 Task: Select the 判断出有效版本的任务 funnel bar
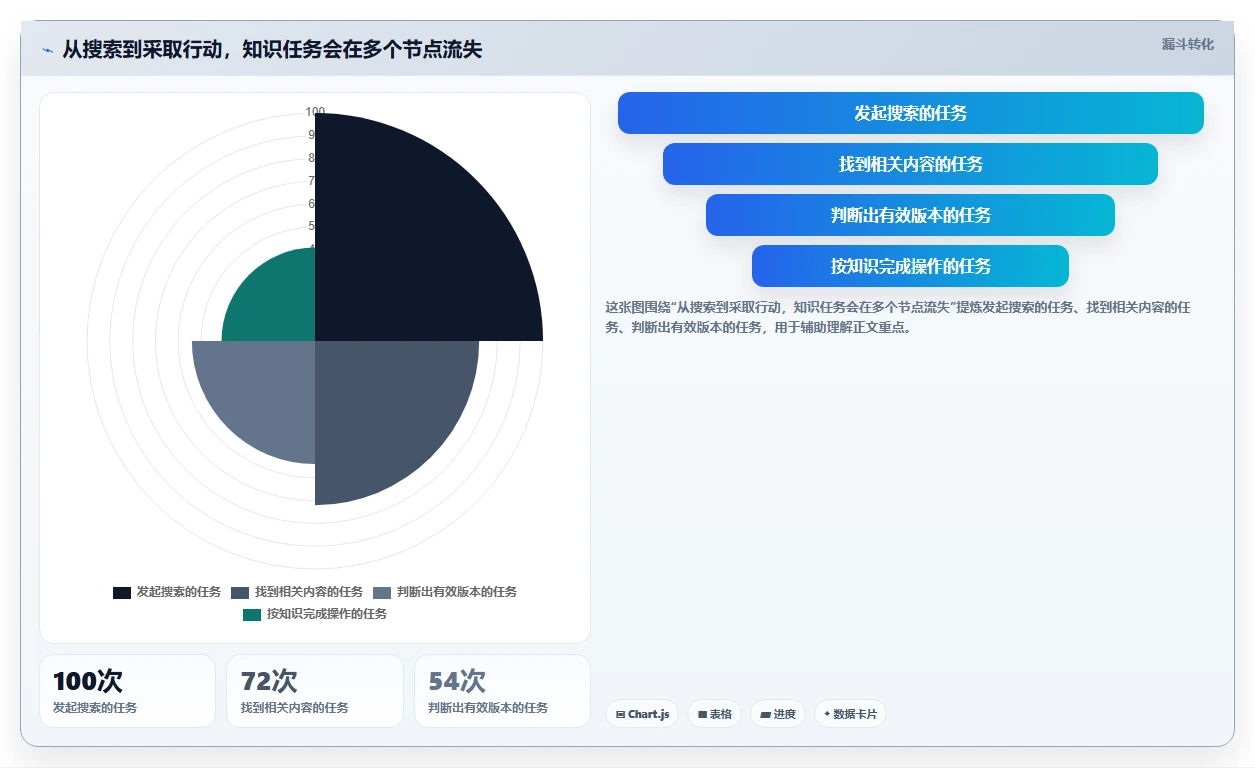click(910, 215)
